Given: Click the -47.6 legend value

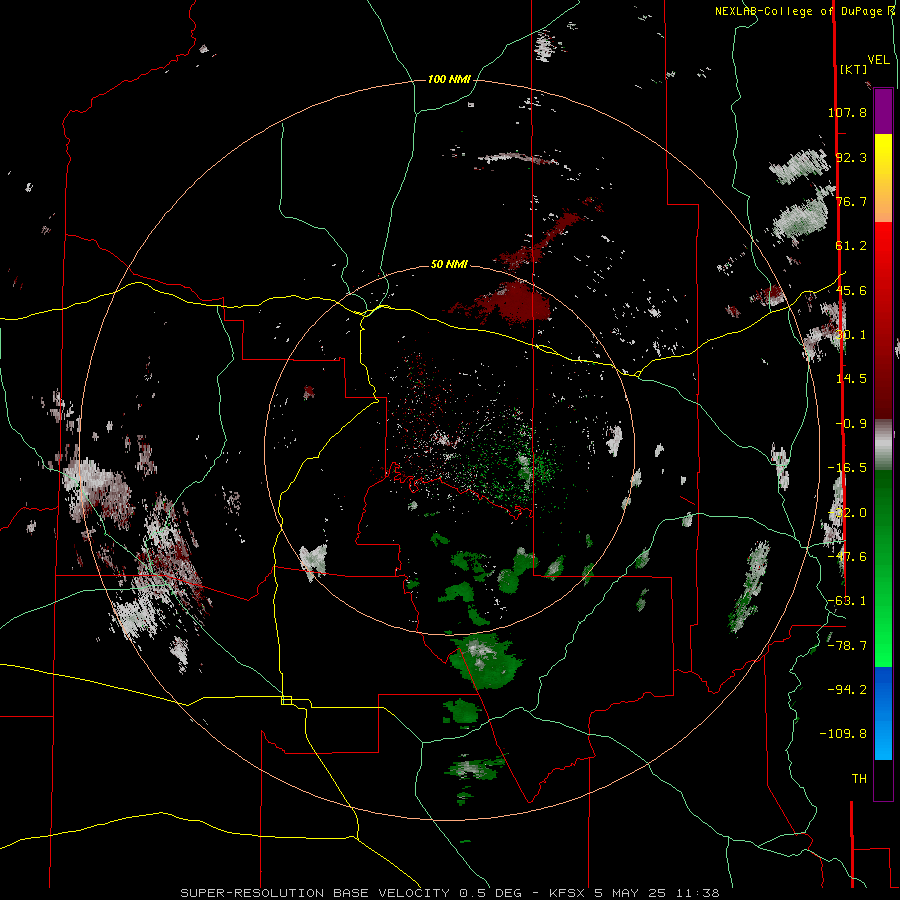Looking at the screenshot, I should click(847, 557).
